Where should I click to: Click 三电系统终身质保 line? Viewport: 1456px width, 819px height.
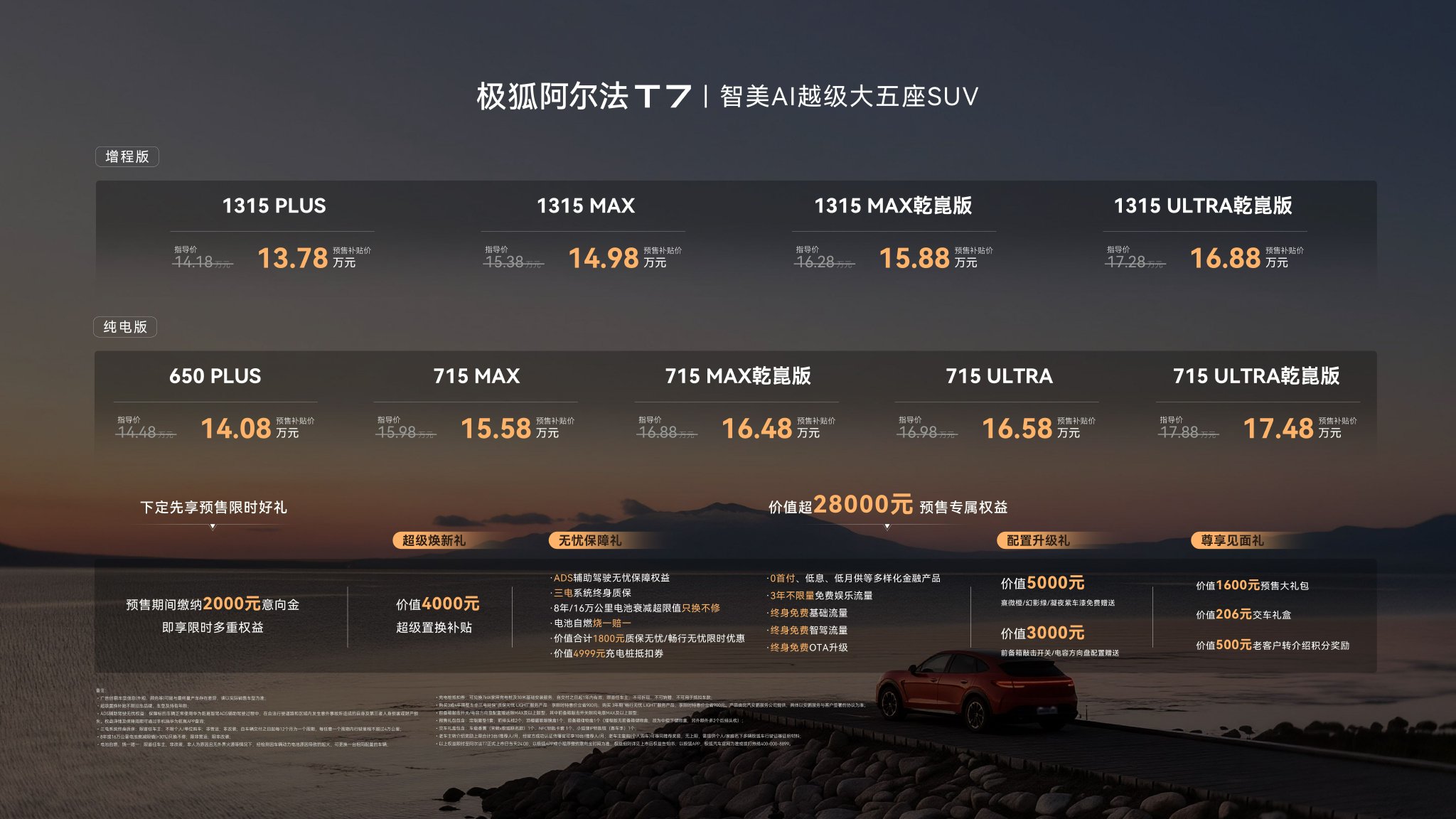click(591, 593)
